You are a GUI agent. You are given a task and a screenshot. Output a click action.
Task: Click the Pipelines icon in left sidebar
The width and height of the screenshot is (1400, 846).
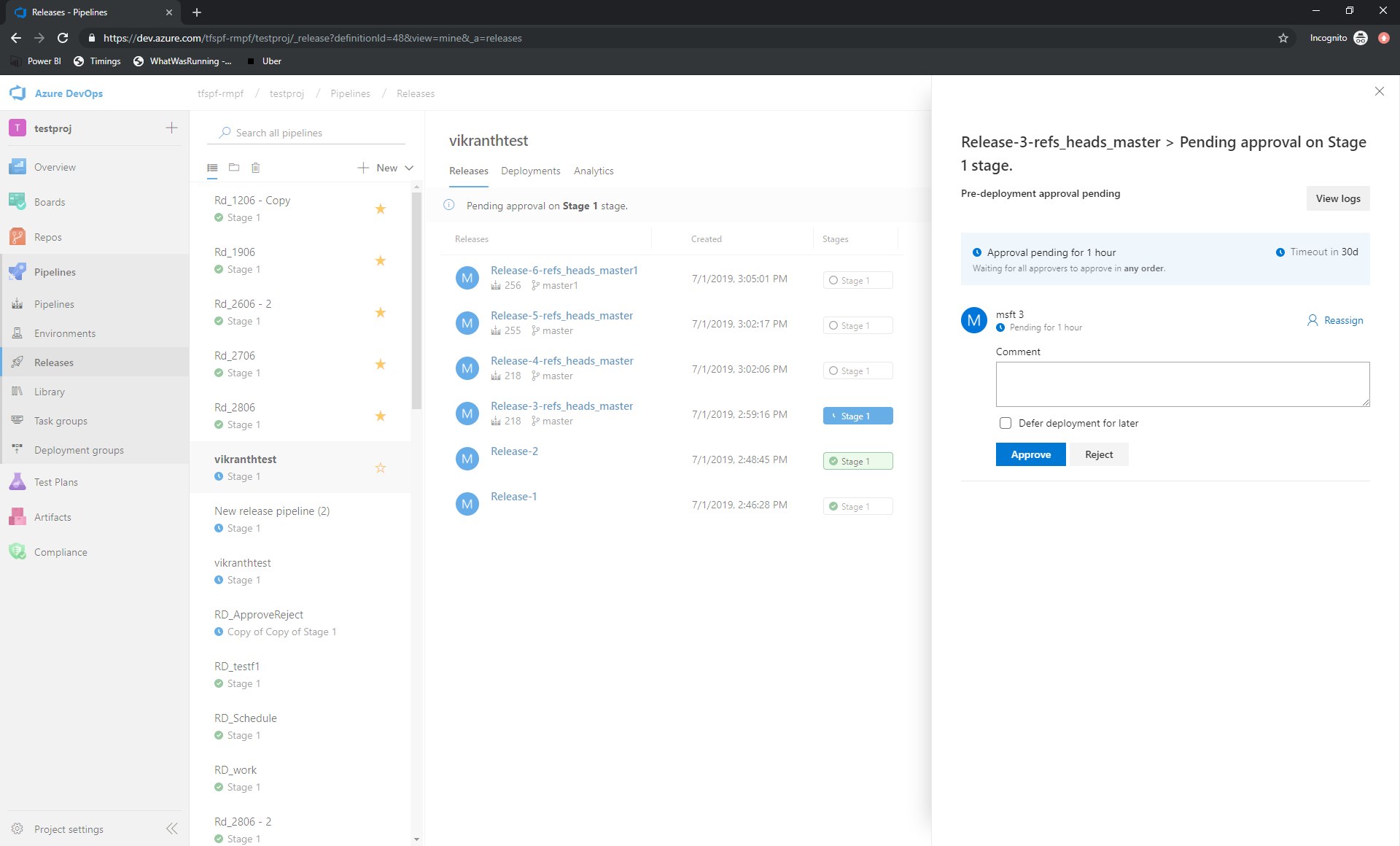pyautogui.click(x=17, y=271)
